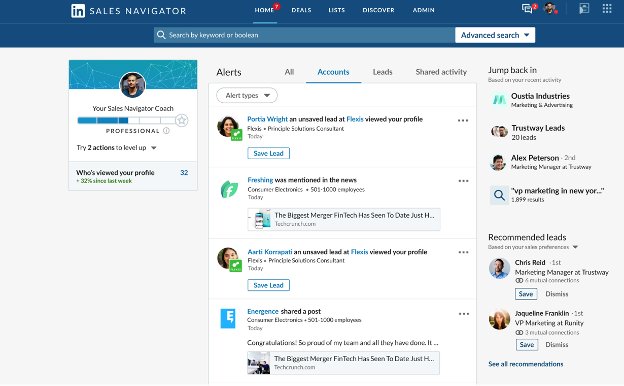
Task: Click Alex Peterson's avatar
Action: (x=498, y=162)
